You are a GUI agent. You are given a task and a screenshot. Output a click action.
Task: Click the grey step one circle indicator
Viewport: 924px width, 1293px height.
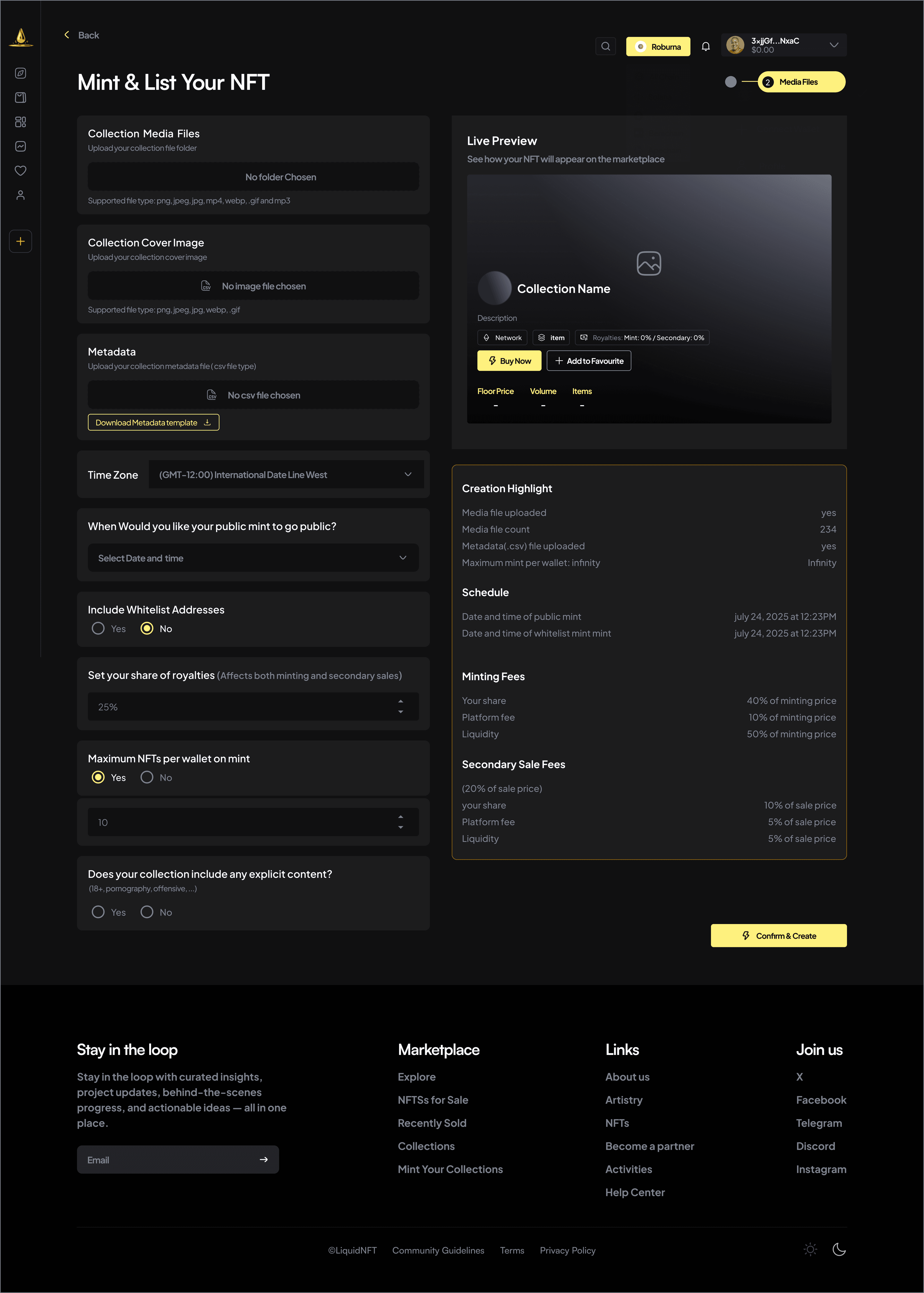731,82
